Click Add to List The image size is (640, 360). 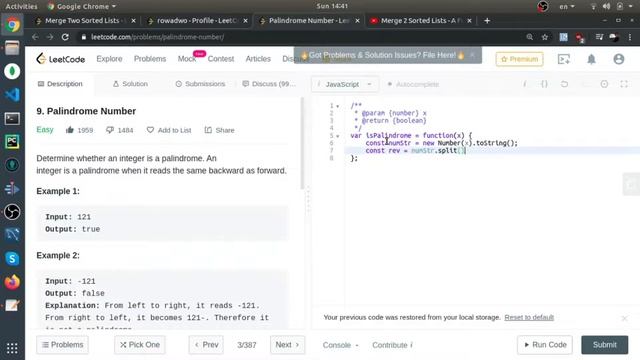tap(169, 130)
